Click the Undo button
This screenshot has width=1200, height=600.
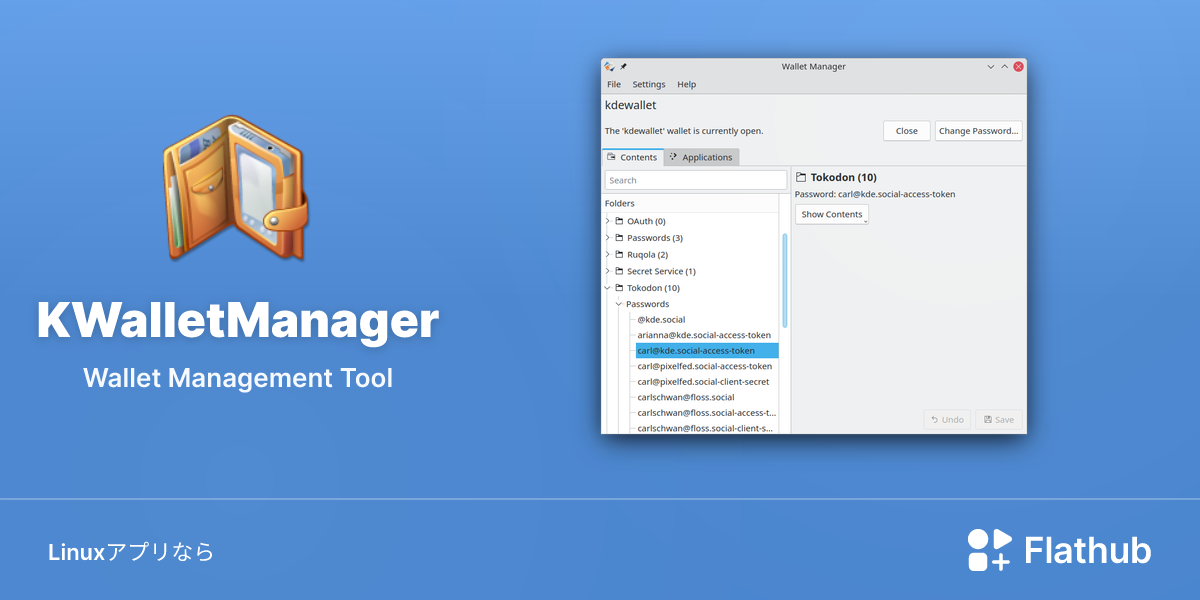(x=947, y=420)
